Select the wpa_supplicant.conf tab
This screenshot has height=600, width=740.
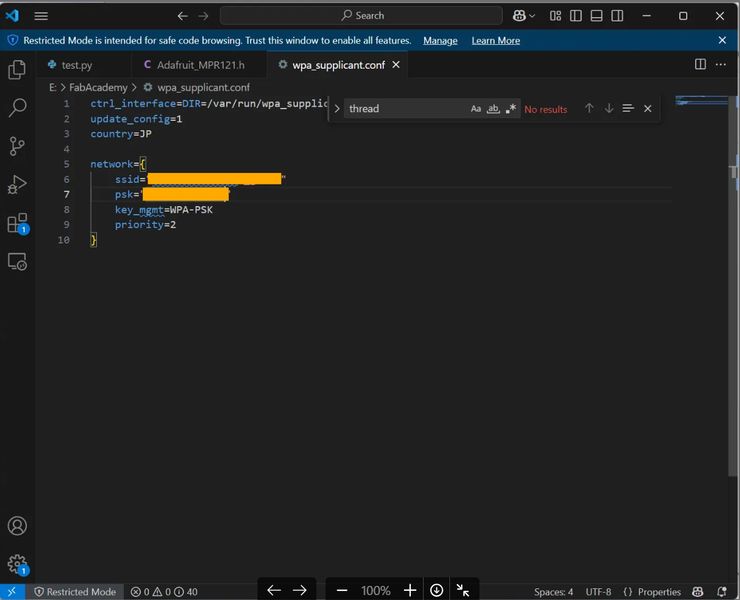pyautogui.click(x=337, y=65)
